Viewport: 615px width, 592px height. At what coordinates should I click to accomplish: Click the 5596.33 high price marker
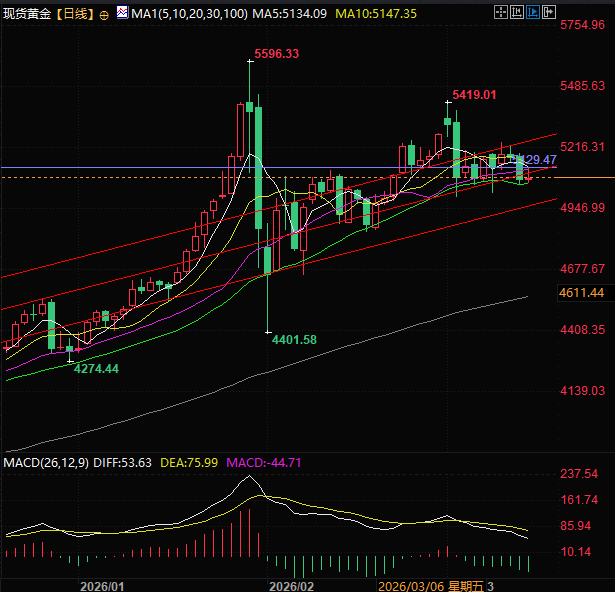tap(277, 54)
